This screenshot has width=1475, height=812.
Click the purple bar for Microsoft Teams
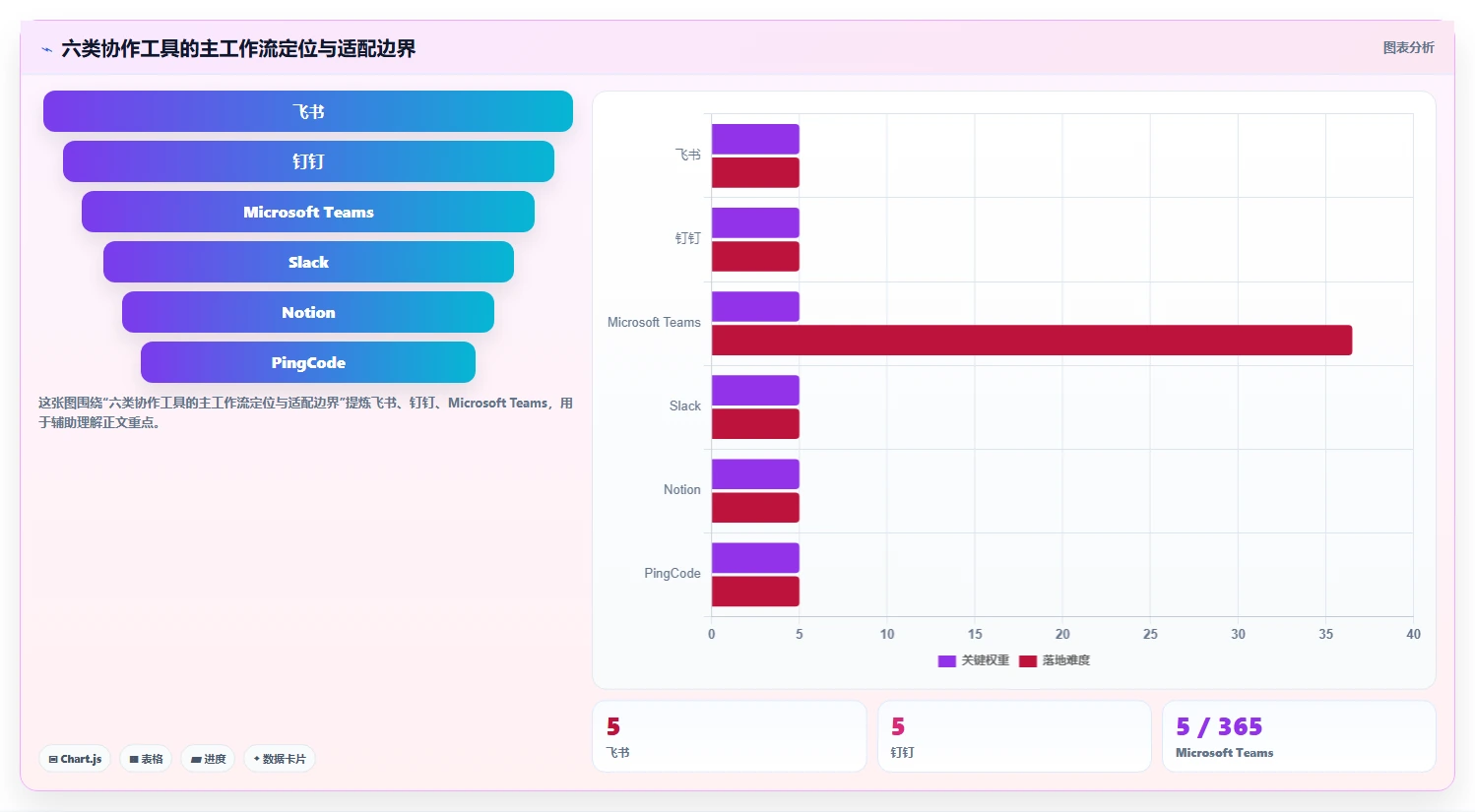point(755,306)
